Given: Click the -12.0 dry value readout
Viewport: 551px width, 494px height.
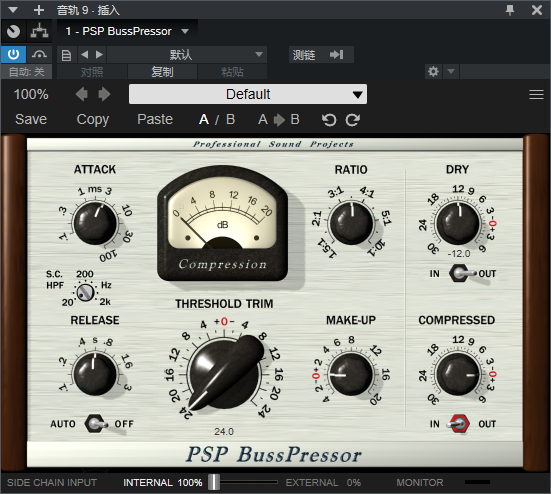Looking at the screenshot, I should (459, 253).
